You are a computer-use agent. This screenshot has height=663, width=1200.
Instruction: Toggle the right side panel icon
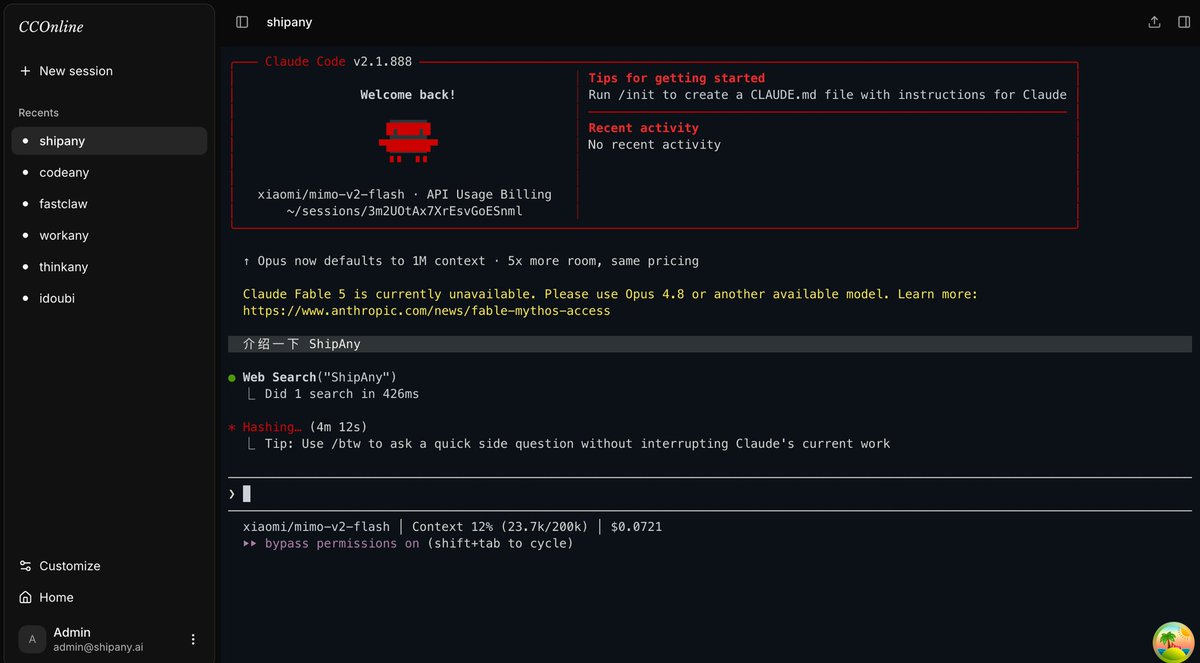coord(1184,22)
